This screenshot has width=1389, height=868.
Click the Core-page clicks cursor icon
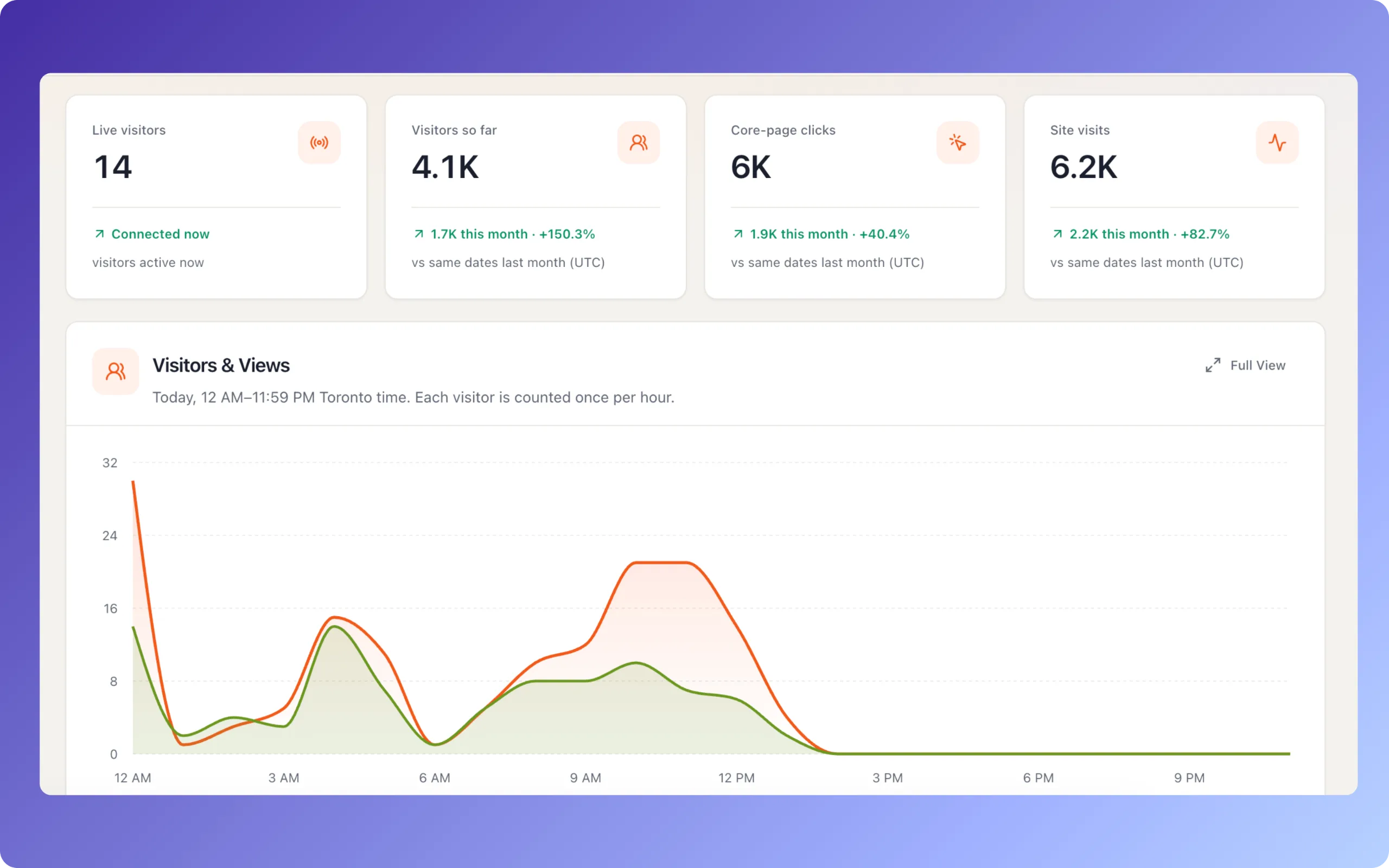pos(958,142)
